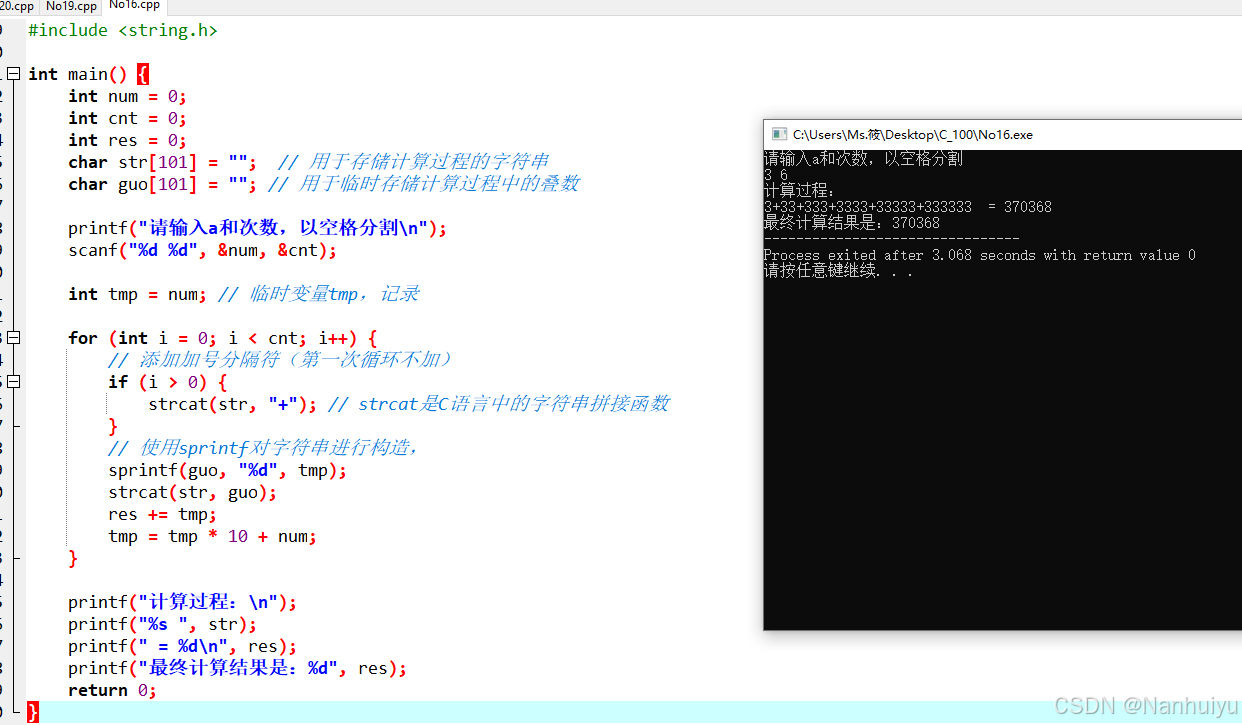Click the strcat(str, "+") statement

[233, 404]
